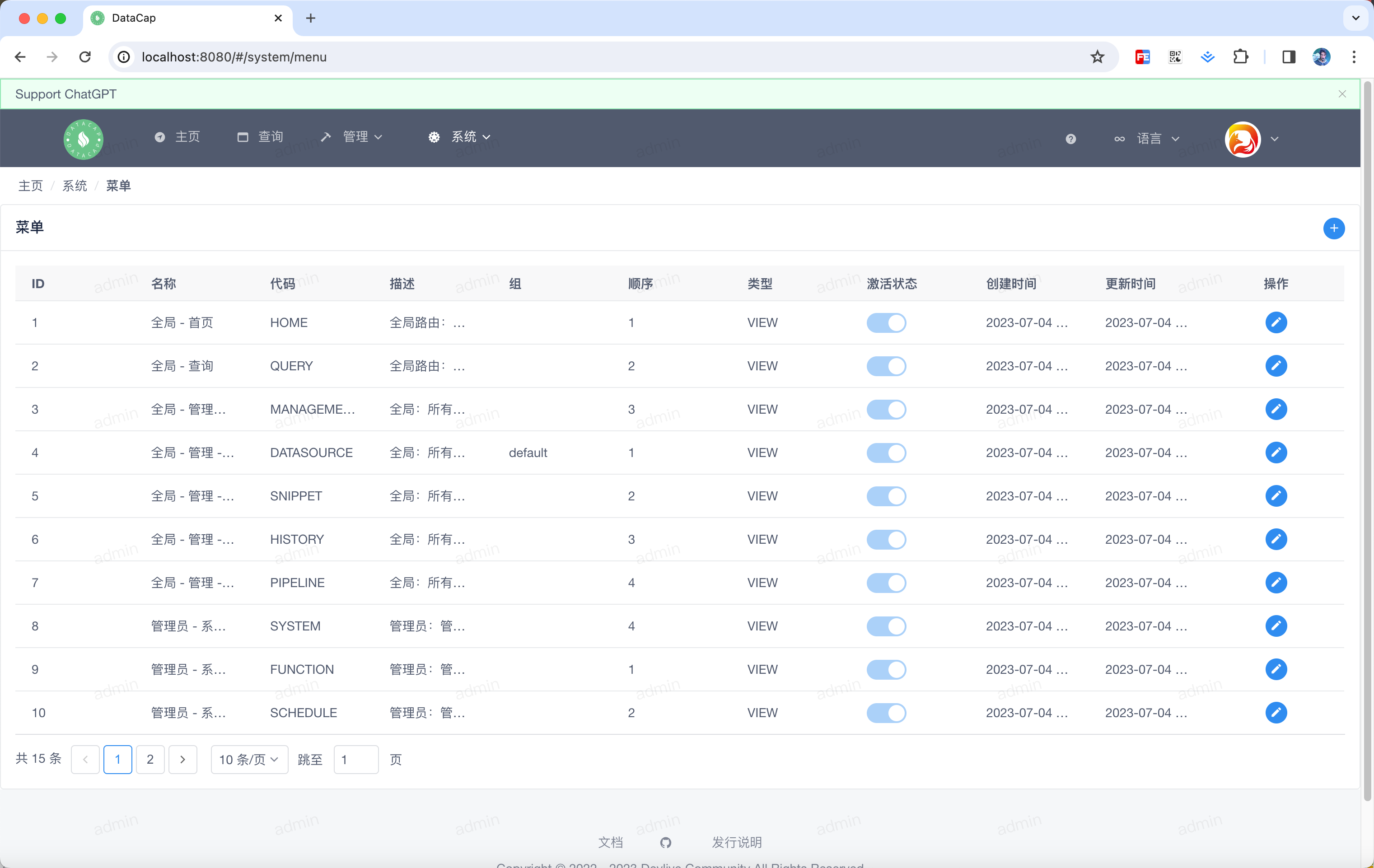
Task: Click the DataCap logo
Action: (83, 139)
